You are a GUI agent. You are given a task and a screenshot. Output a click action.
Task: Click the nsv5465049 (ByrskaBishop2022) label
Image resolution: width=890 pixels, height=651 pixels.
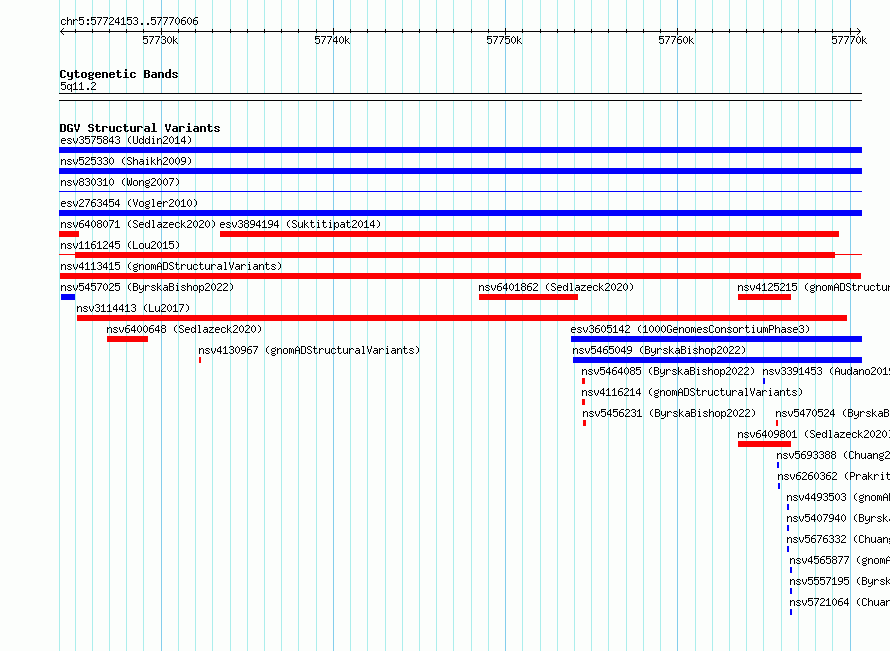[x=659, y=350]
